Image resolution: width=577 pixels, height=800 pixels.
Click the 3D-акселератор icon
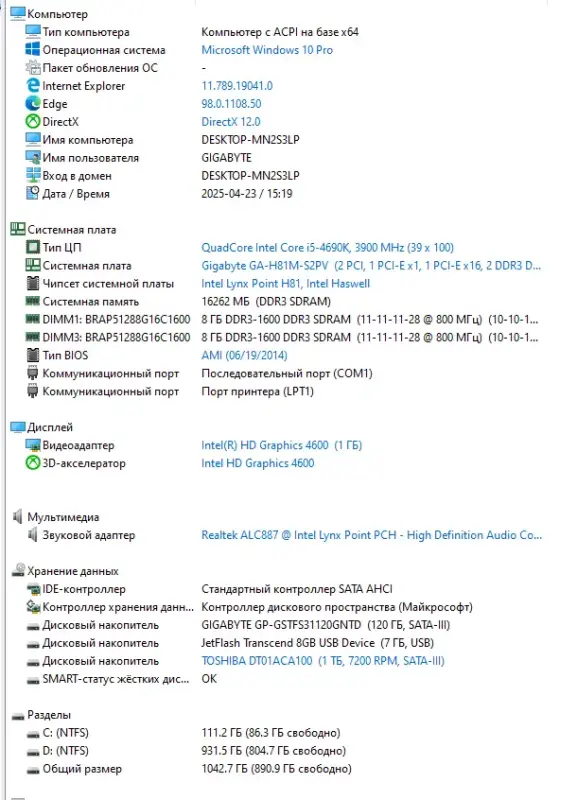tap(33, 463)
